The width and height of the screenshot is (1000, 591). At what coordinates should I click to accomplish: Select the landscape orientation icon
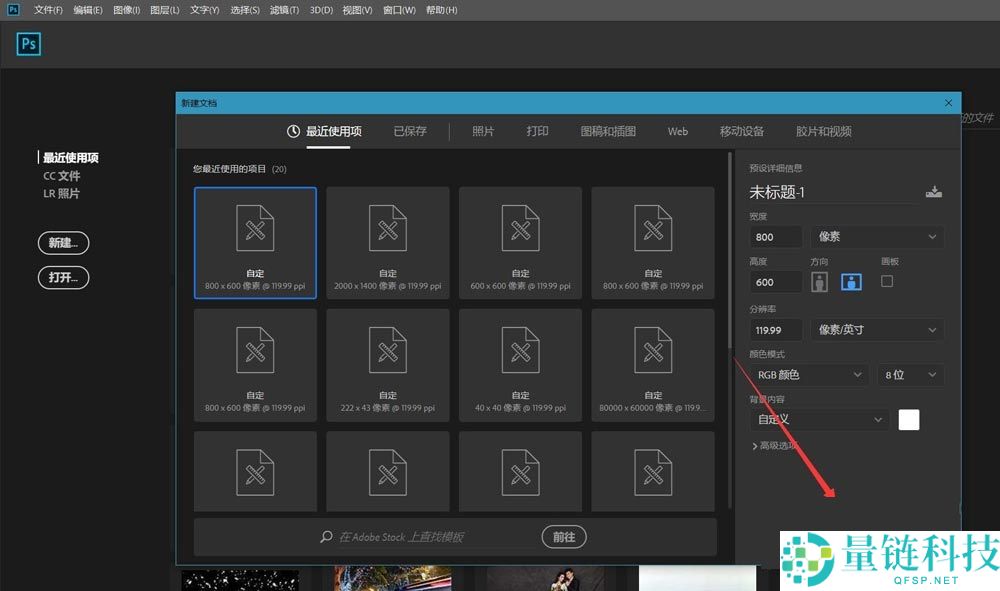(x=849, y=281)
